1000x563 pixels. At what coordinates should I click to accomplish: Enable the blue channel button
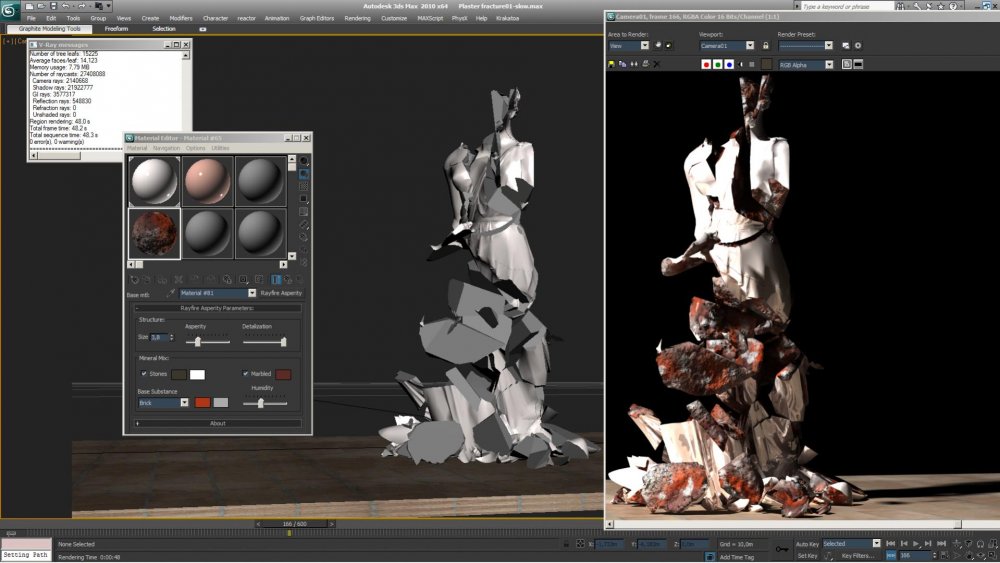[x=729, y=65]
